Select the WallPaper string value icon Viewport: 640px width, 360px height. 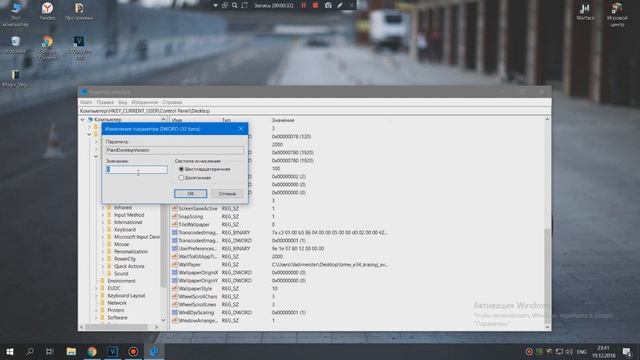pyautogui.click(x=174, y=264)
